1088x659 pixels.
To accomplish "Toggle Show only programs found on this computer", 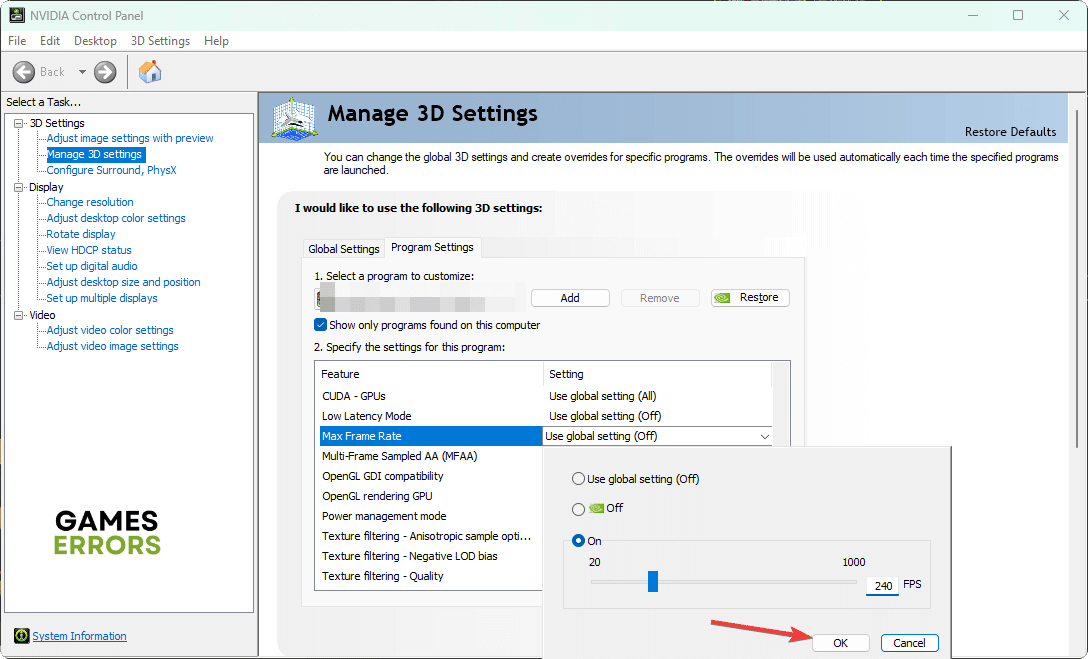I will click(321, 325).
